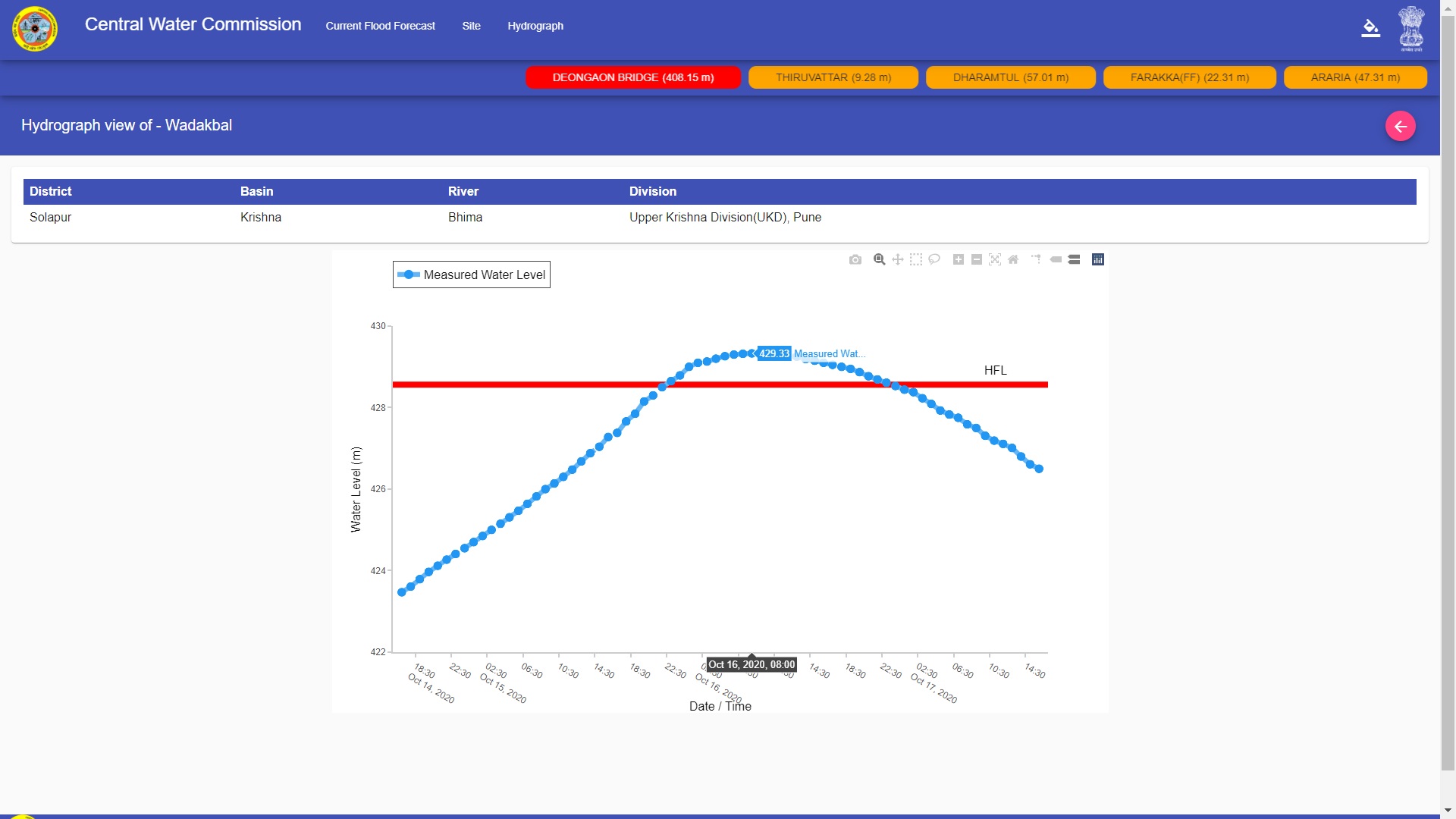Activate Lasso Select tool
Image resolution: width=1456 pixels, height=819 pixels.
click(x=934, y=259)
